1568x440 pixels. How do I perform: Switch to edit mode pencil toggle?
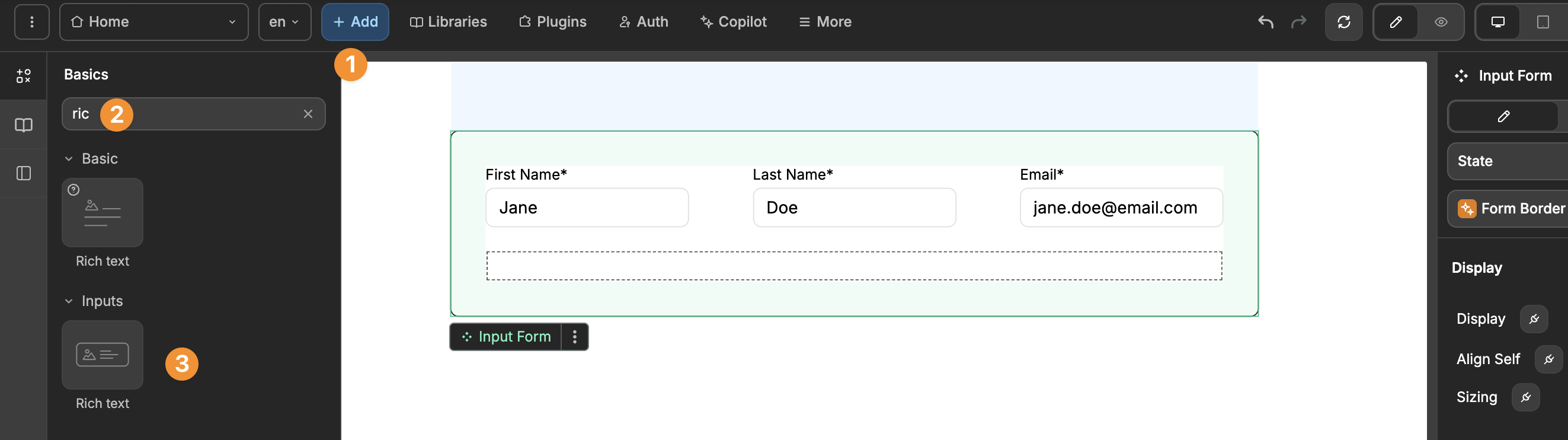(x=1396, y=22)
